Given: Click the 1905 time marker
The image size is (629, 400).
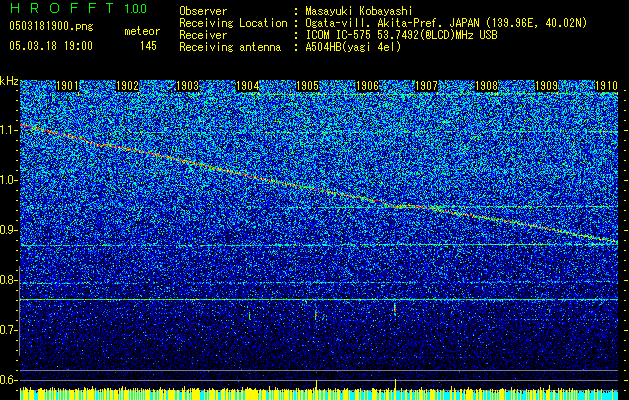Looking at the screenshot, I should 307,86.
